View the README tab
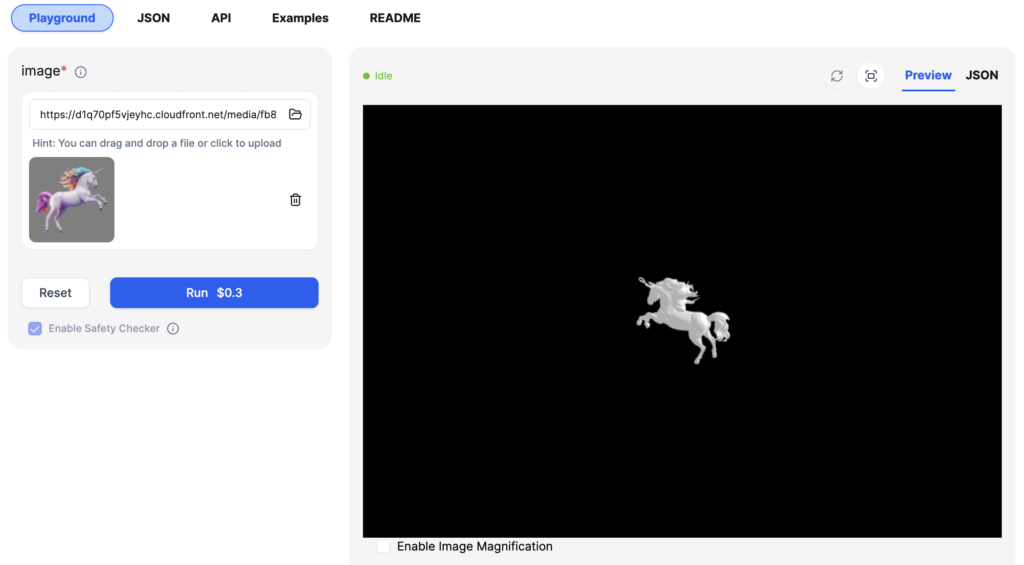Image resolution: width=1024 pixels, height=565 pixels. click(x=395, y=18)
